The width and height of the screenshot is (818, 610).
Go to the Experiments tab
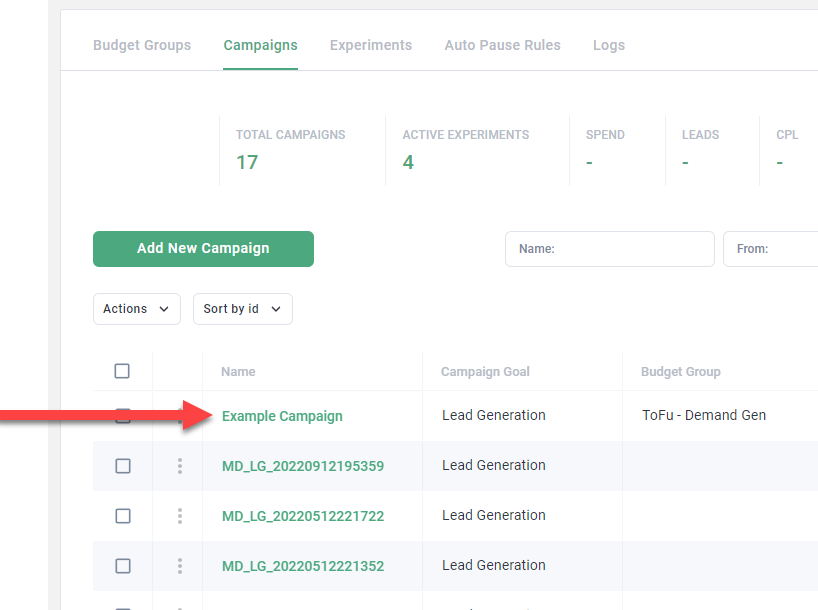click(370, 45)
